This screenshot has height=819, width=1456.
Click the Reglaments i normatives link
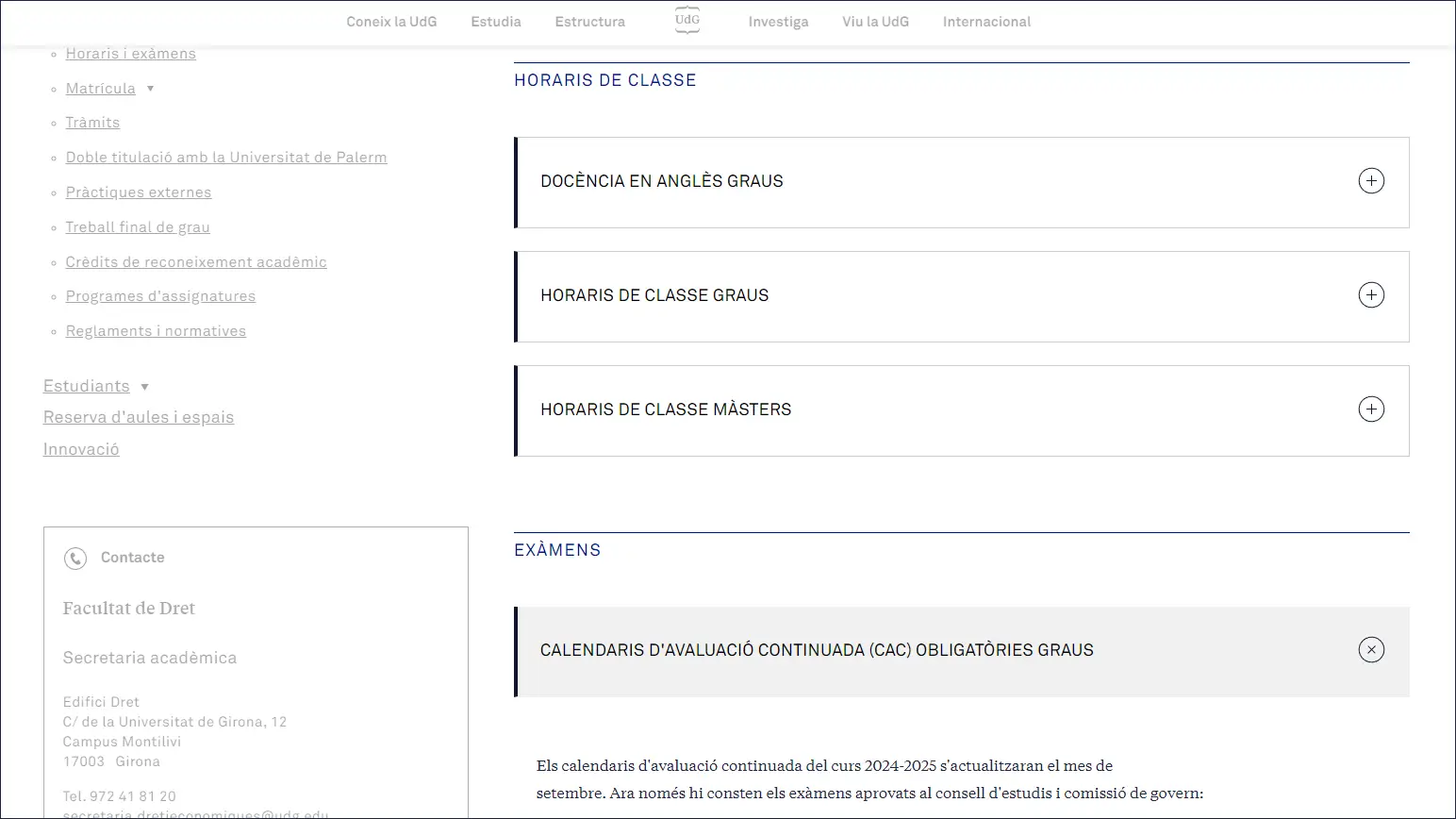156,331
